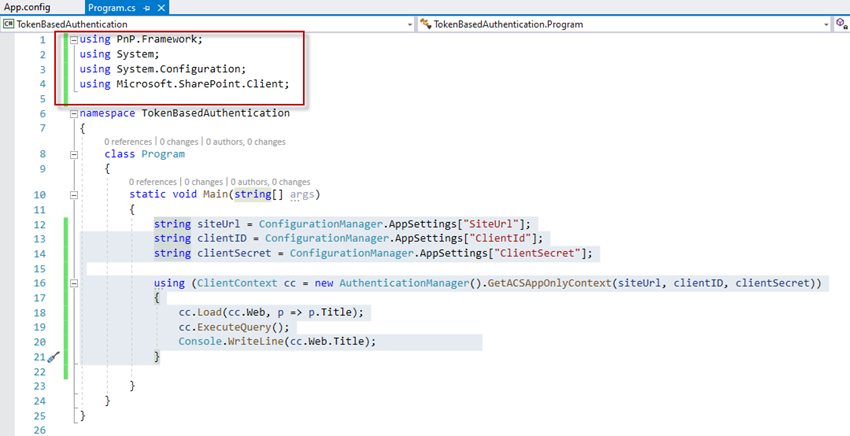Collapse the using directives block at line 1
The image size is (850, 436).
[x=74, y=40]
